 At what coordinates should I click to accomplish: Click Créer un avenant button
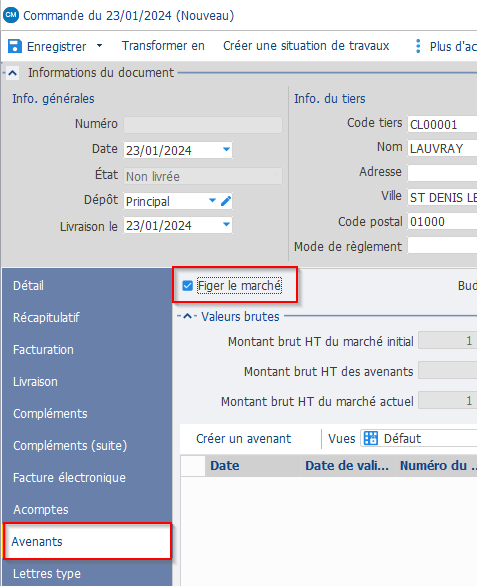(x=243, y=438)
